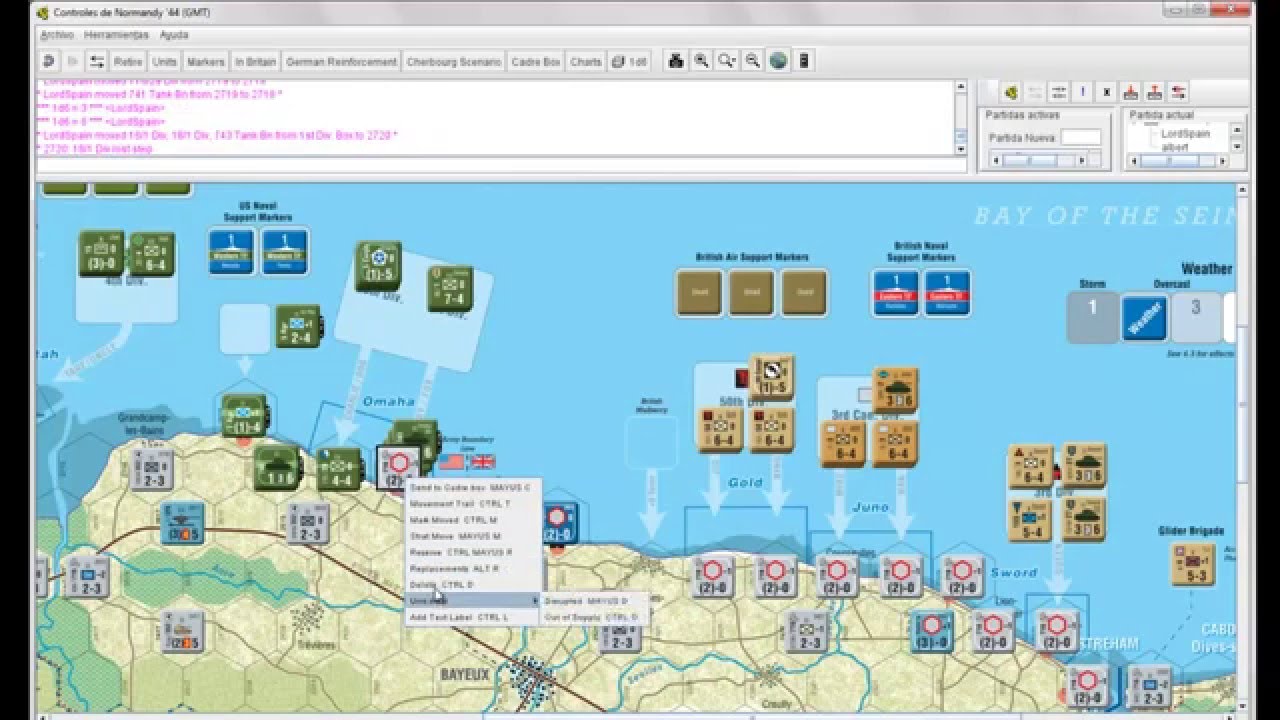Click LordSpain in Partida actual tree
The width and height of the screenshot is (1280, 720).
pyautogui.click(x=1185, y=133)
